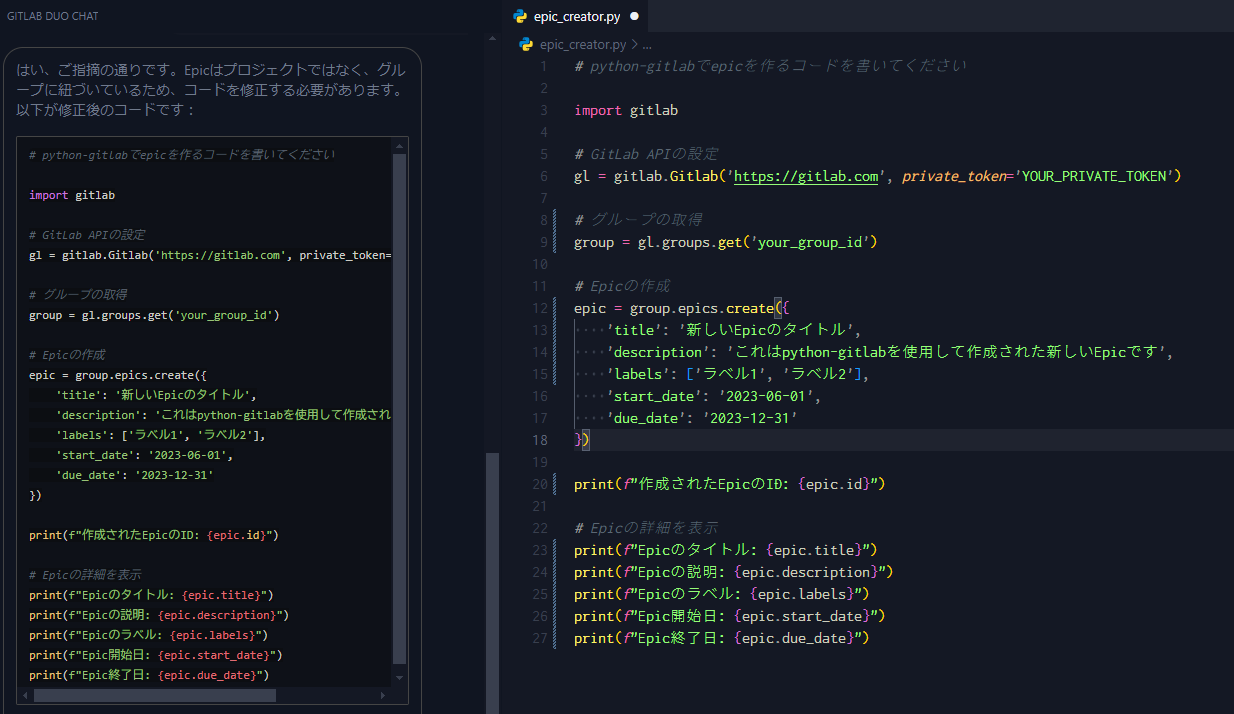This screenshot has width=1234, height=714.
Task: Click inside the chat response code block
Action: point(200,400)
